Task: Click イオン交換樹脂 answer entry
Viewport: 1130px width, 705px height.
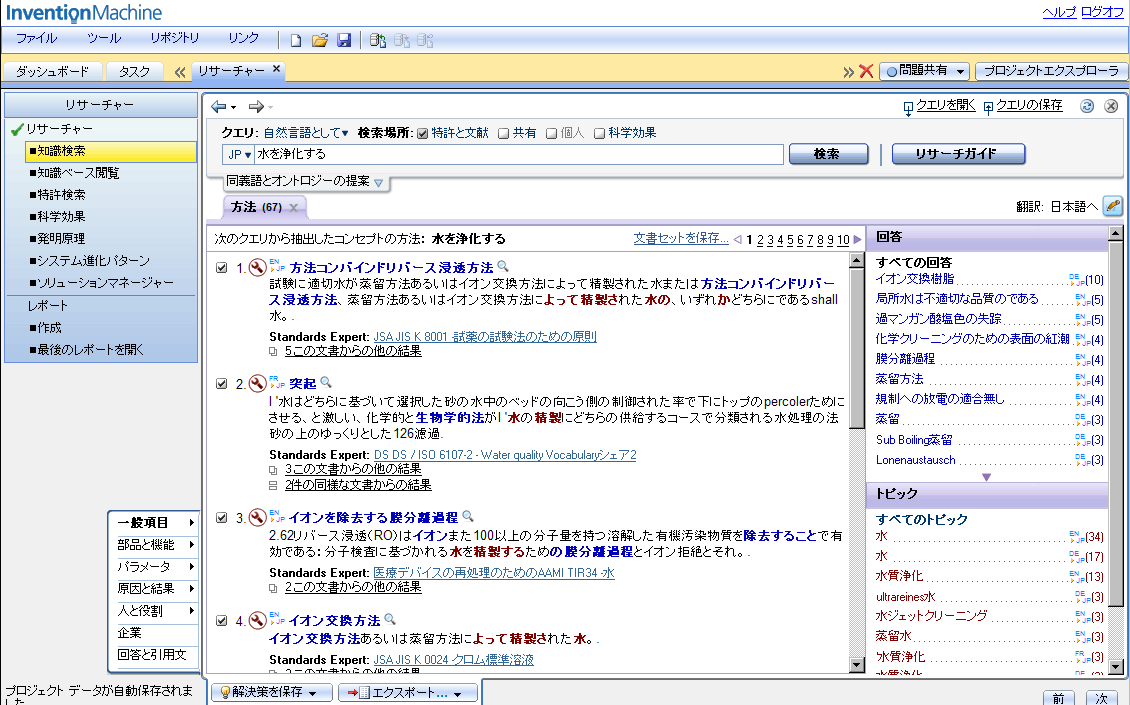Action: [x=915, y=278]
